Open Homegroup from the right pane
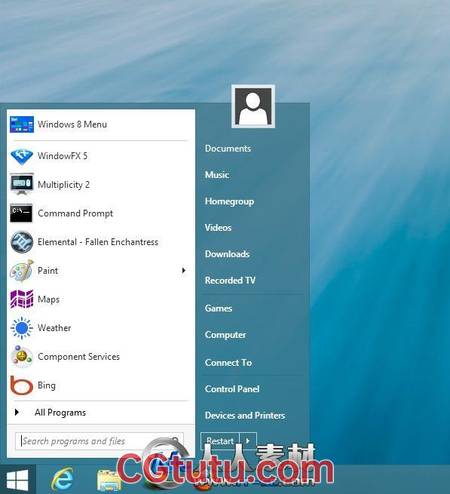Screen dimensions: 450x494 point(229,201)
